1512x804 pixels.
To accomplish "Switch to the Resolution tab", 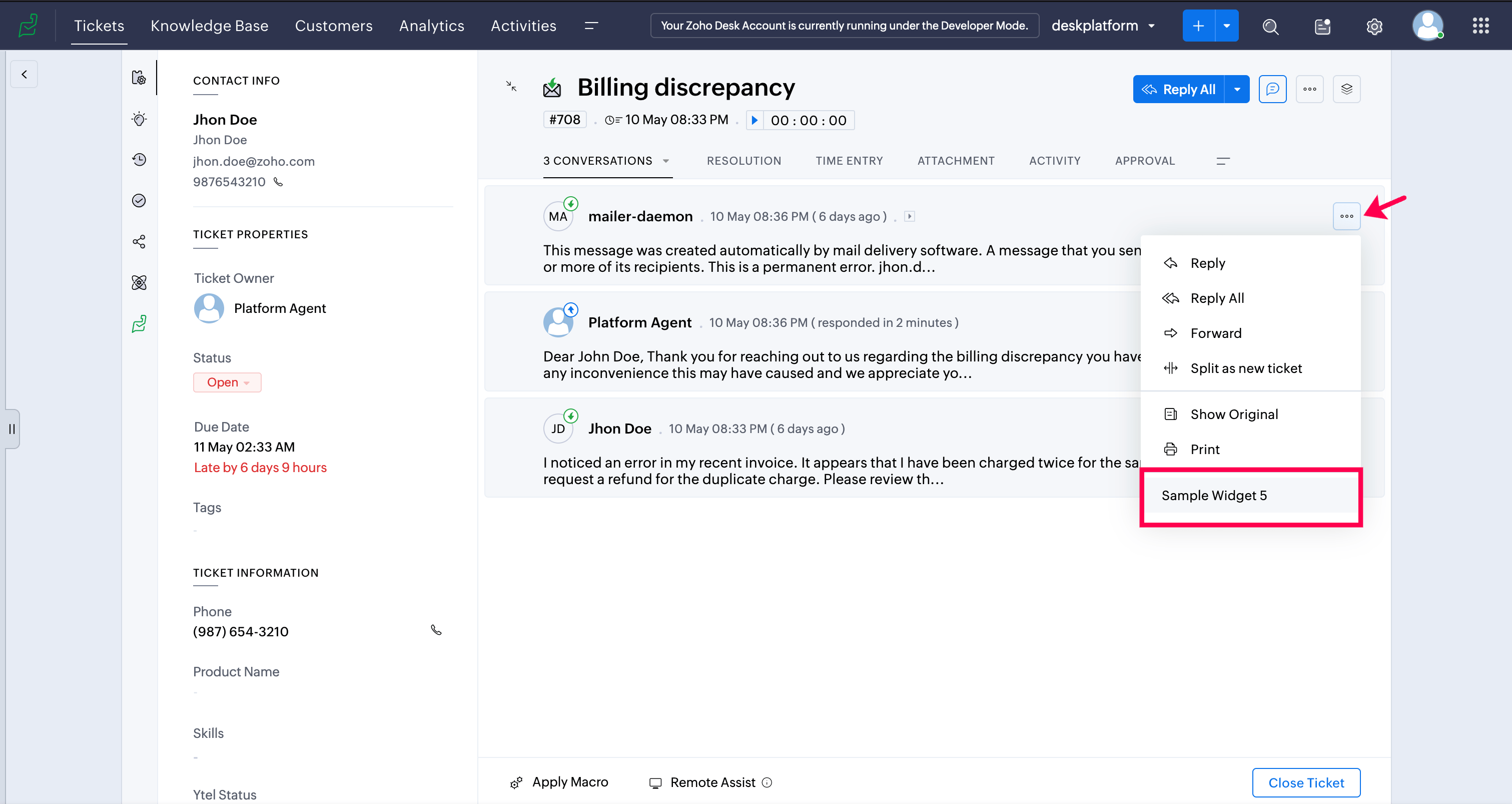I will click(743, 161).
